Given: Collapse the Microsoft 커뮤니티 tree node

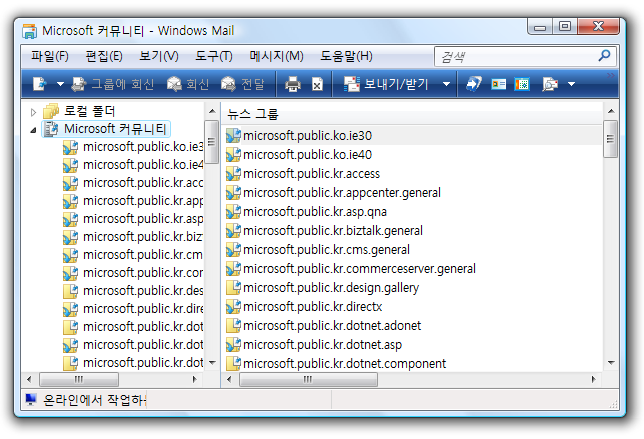Looking at the screenshot, I should click(33, 130).
